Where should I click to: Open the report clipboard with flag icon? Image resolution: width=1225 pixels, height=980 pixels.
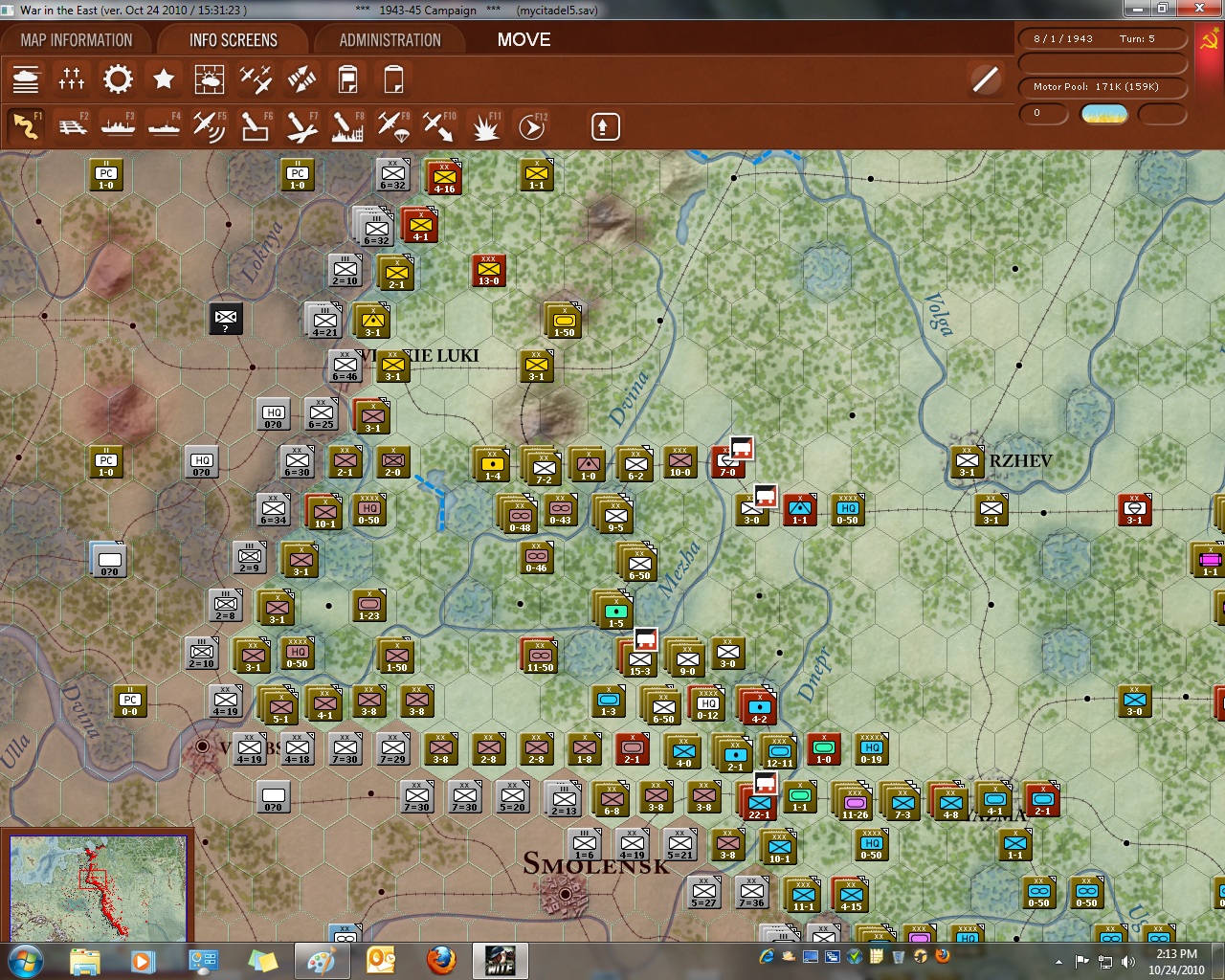coord(348,79)
